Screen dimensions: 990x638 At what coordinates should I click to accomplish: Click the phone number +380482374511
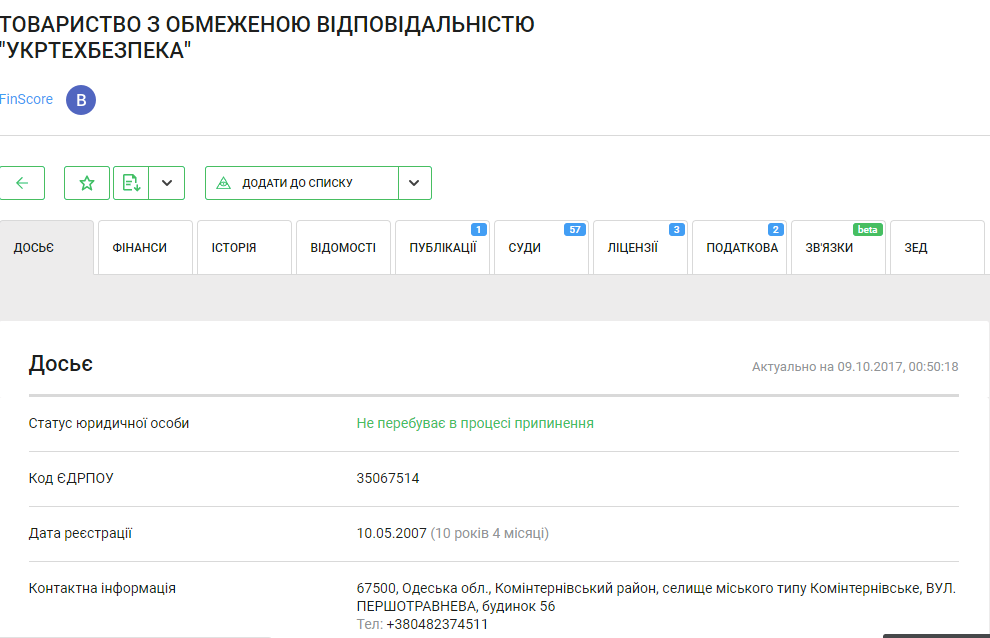click(437, 624)
